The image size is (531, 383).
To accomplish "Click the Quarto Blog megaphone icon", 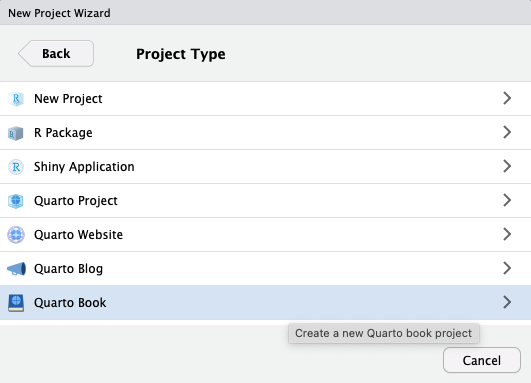I will pyautogui.click(x=16, y=269).
